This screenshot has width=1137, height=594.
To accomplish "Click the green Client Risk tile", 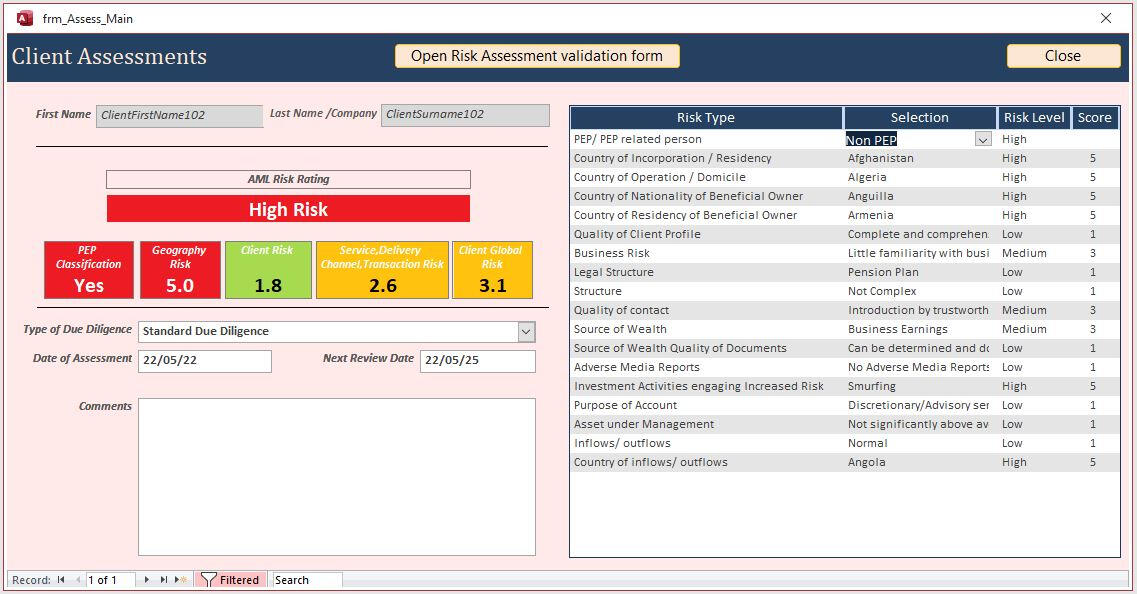I will click(x=267, y=270).
